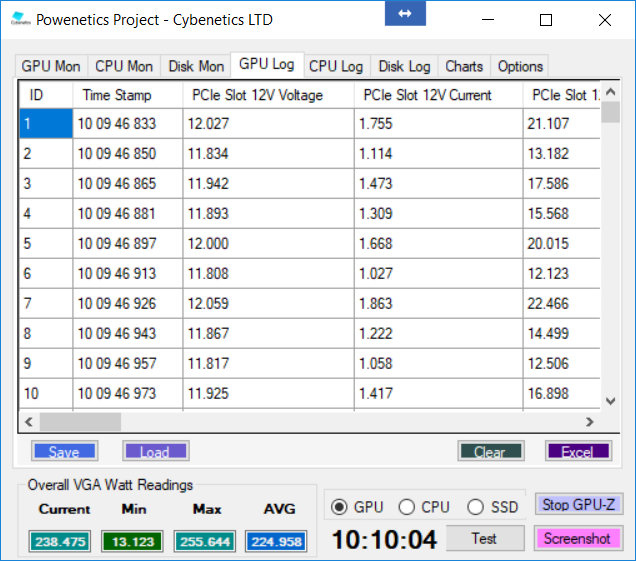Switch to the GPU Mon tab
The height and width of the screenshot is (561, 636).
pyautogui.click(x=51, y=66)
